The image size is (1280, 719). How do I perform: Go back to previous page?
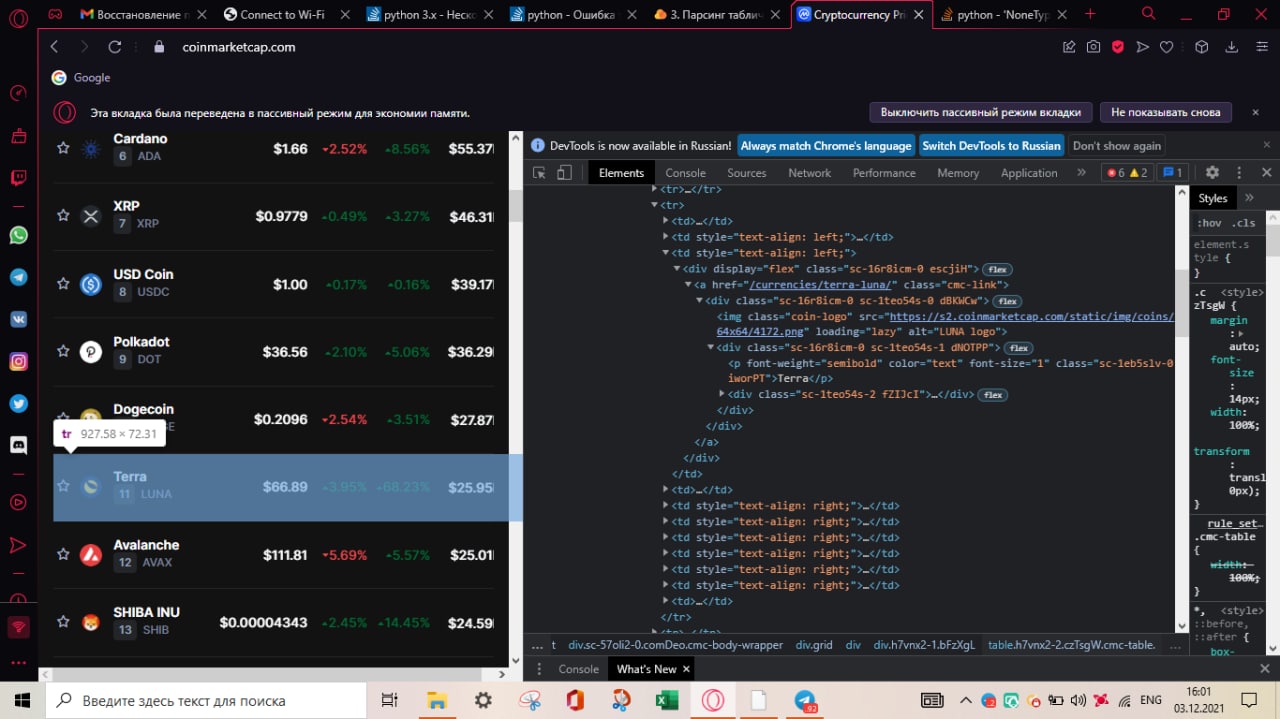coord(54,47)
